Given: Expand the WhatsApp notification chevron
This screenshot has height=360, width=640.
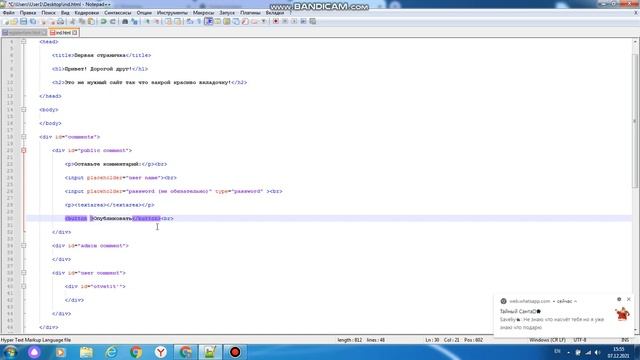Looking at the screenshot, I should coord(576,301).
